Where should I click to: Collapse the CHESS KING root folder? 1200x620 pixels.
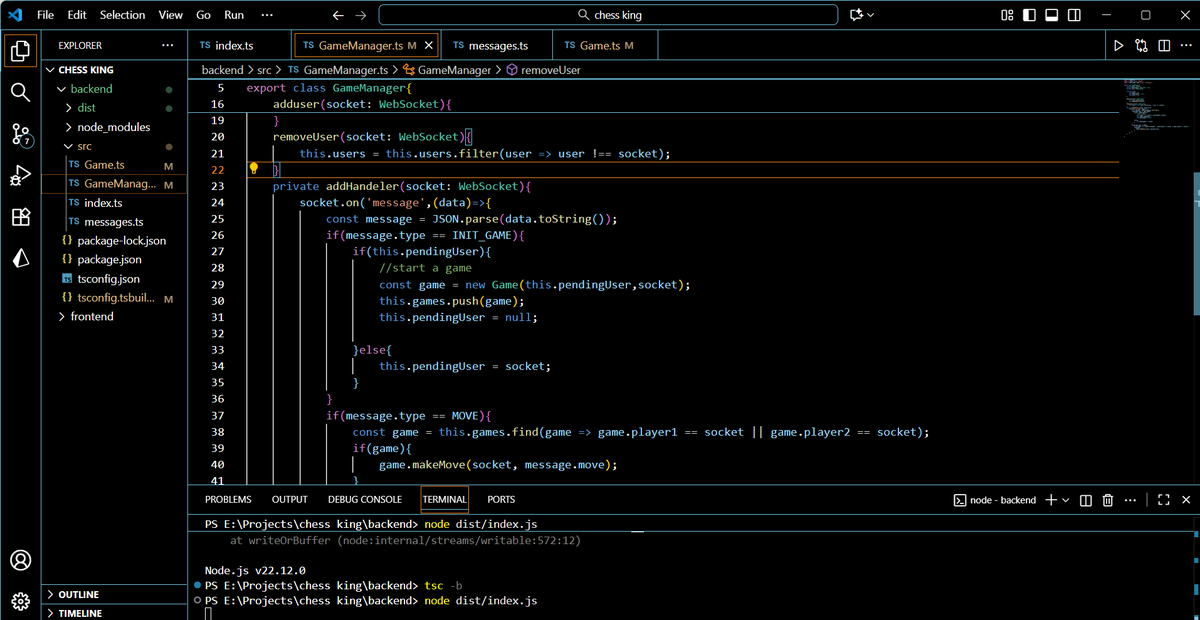coord(51,70)
